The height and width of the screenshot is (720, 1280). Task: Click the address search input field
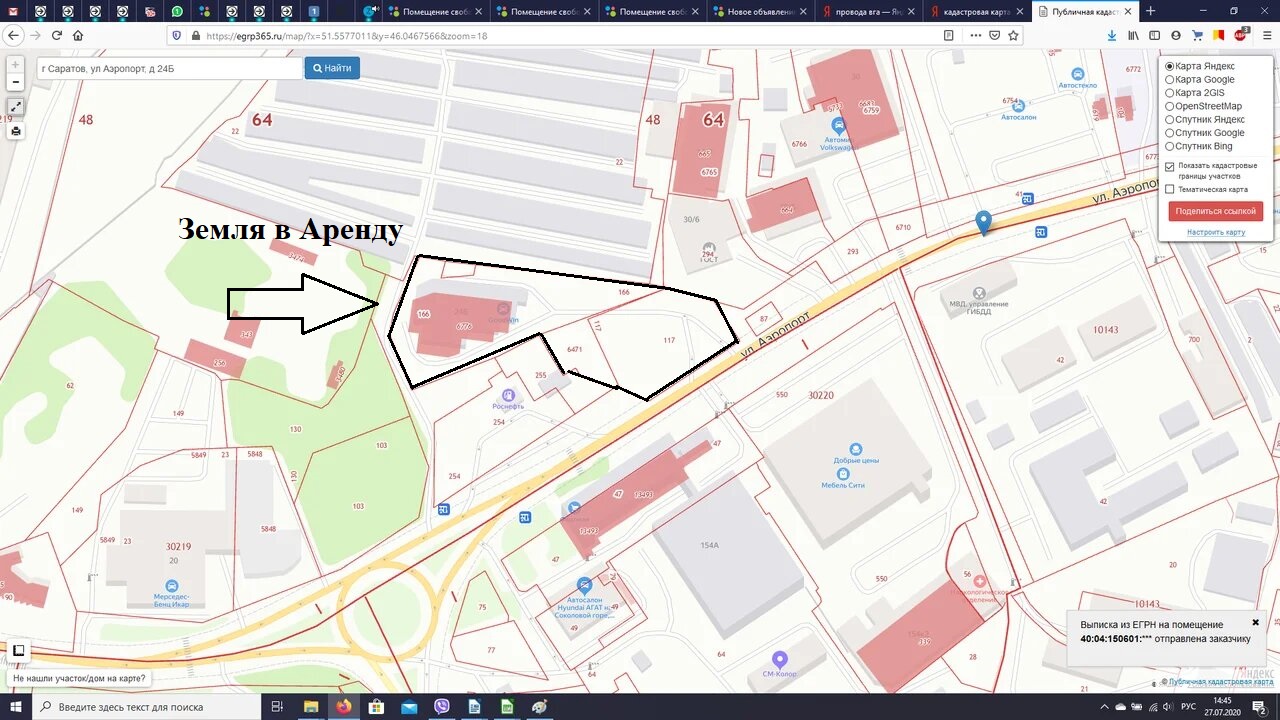(168, 68)
